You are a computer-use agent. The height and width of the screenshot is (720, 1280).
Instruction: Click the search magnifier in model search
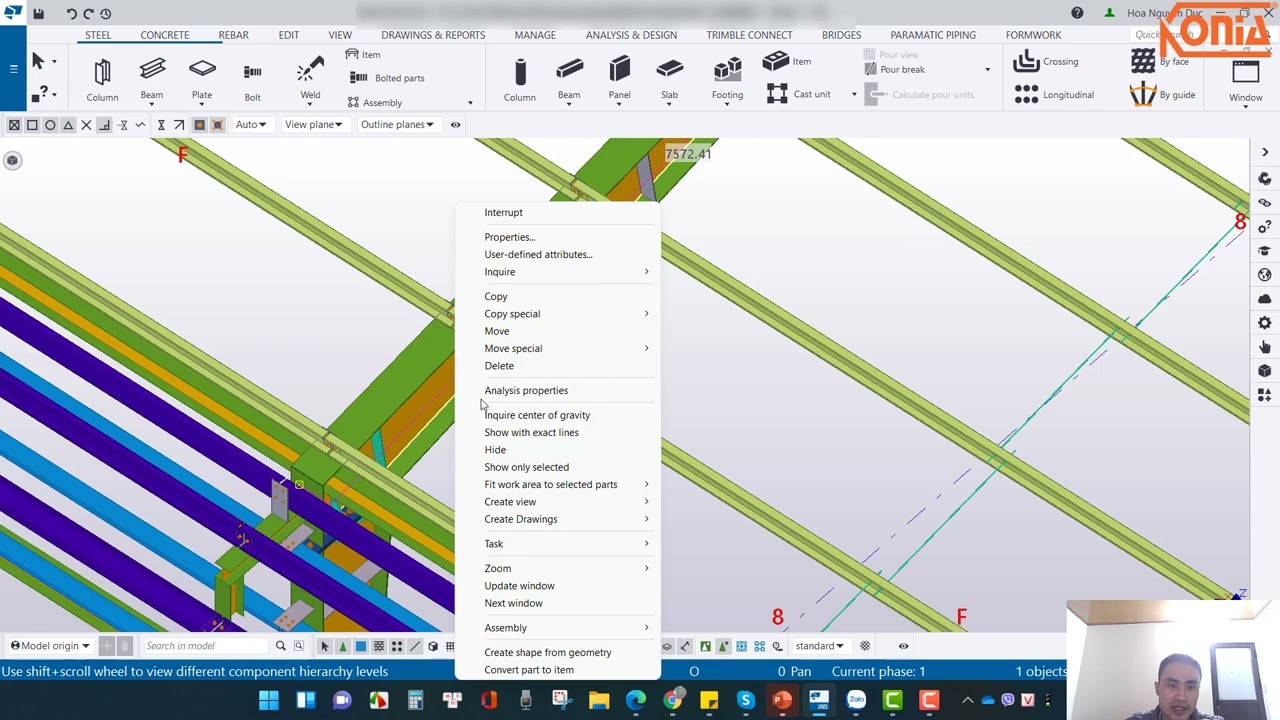coord(281,646)
